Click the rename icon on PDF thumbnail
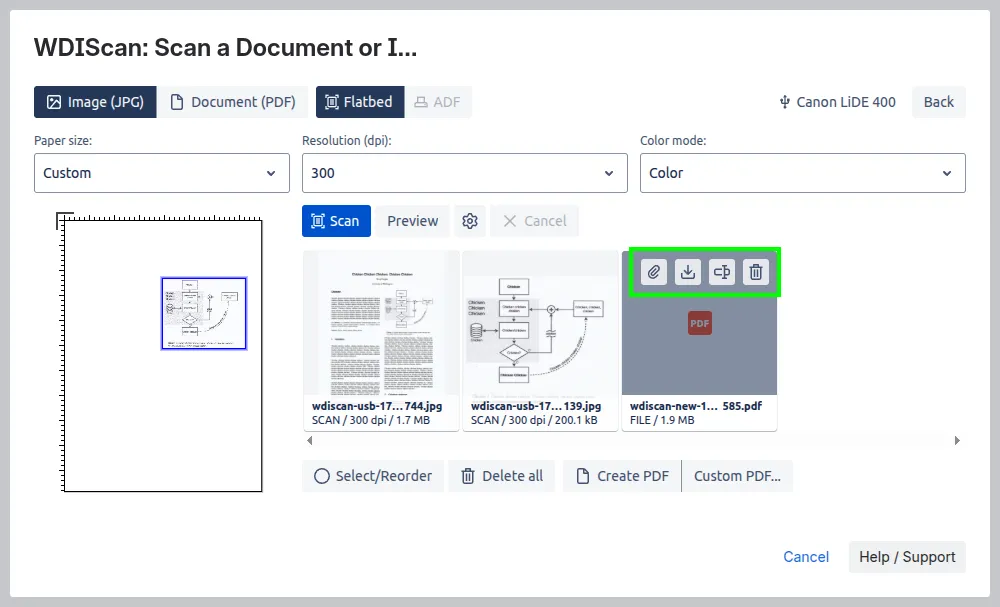 tap(722, 271)
